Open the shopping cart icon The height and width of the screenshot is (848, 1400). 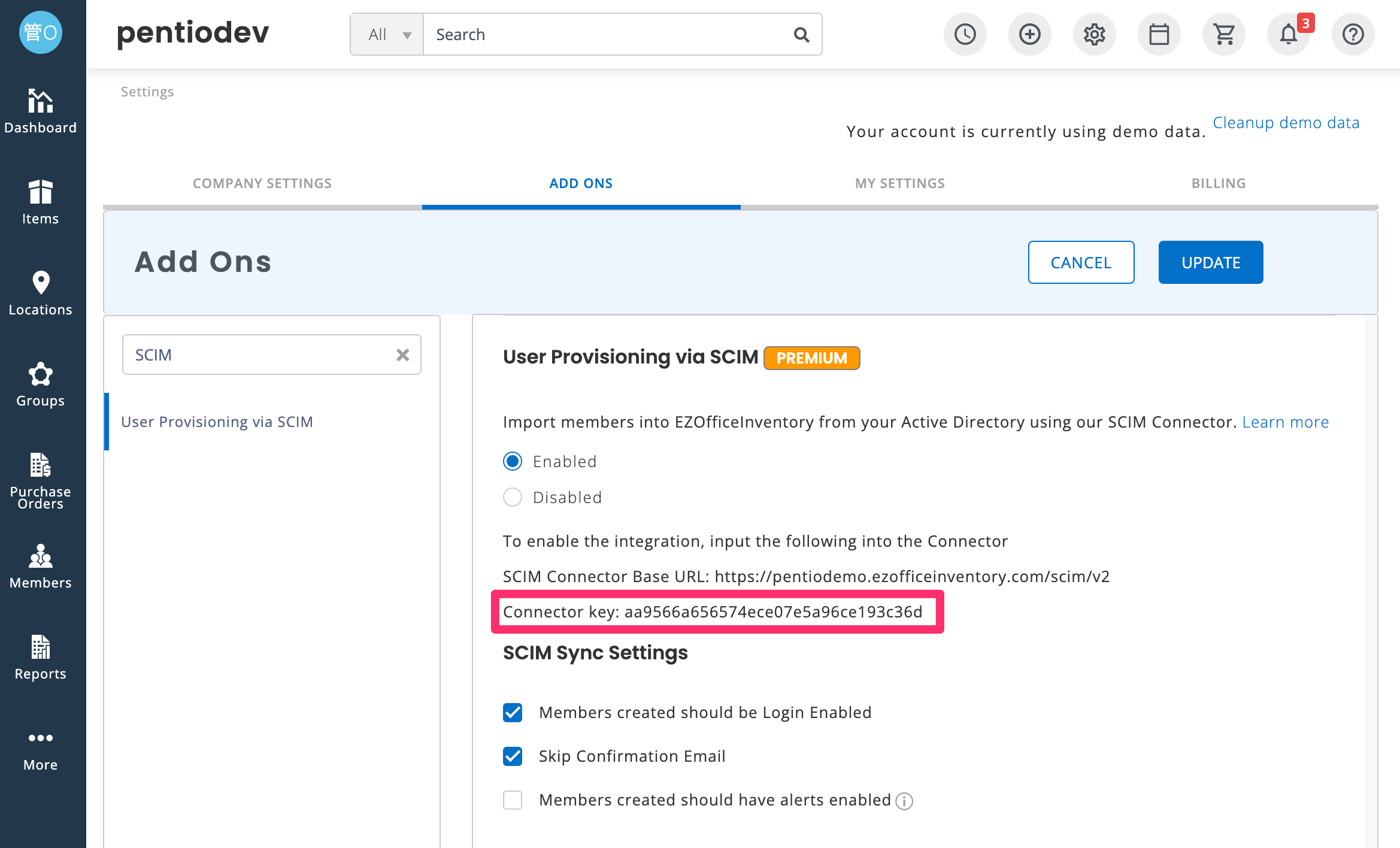pos(1224,34)
